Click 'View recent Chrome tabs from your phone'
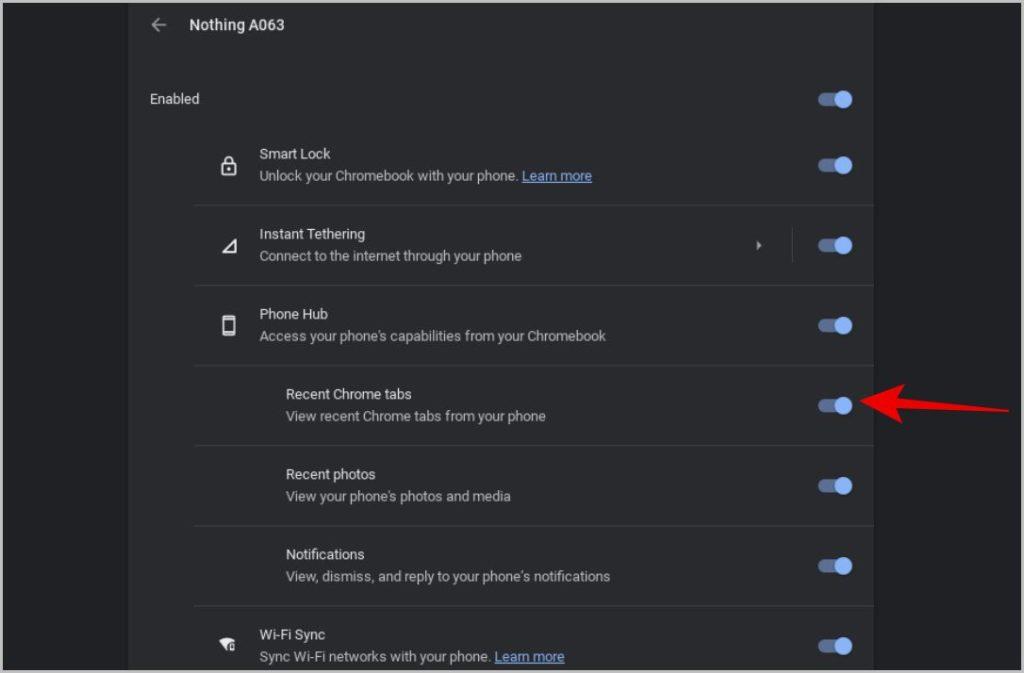Screen dimensions: 1024x673 415,416
